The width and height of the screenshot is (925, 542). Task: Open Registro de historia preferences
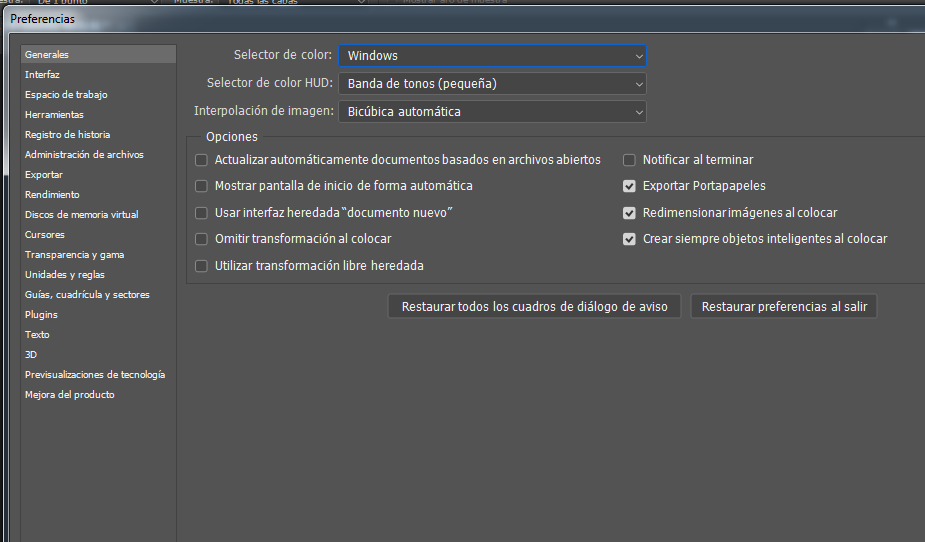coord(99,134)
